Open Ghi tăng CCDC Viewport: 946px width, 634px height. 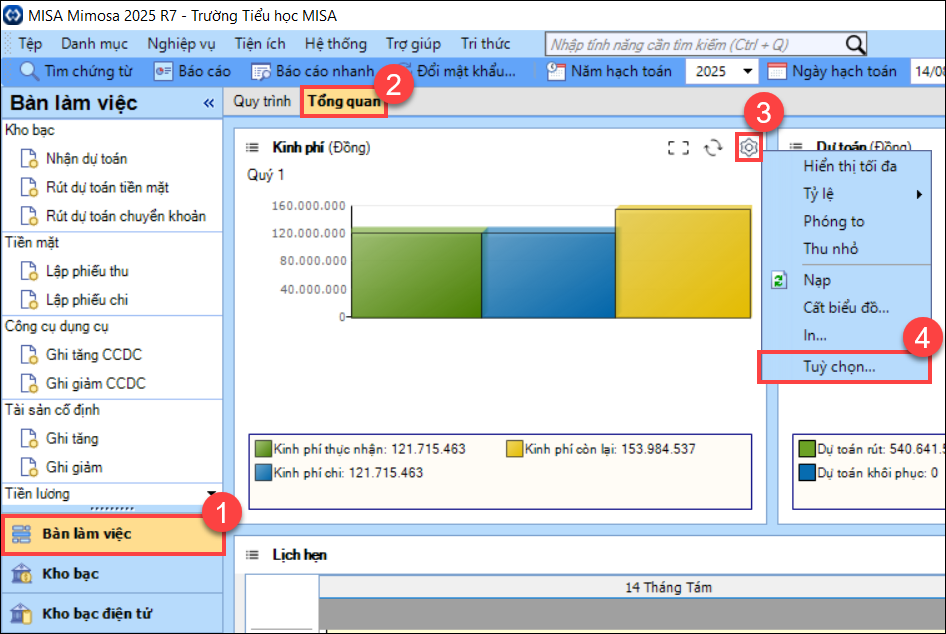click(81, 355)
